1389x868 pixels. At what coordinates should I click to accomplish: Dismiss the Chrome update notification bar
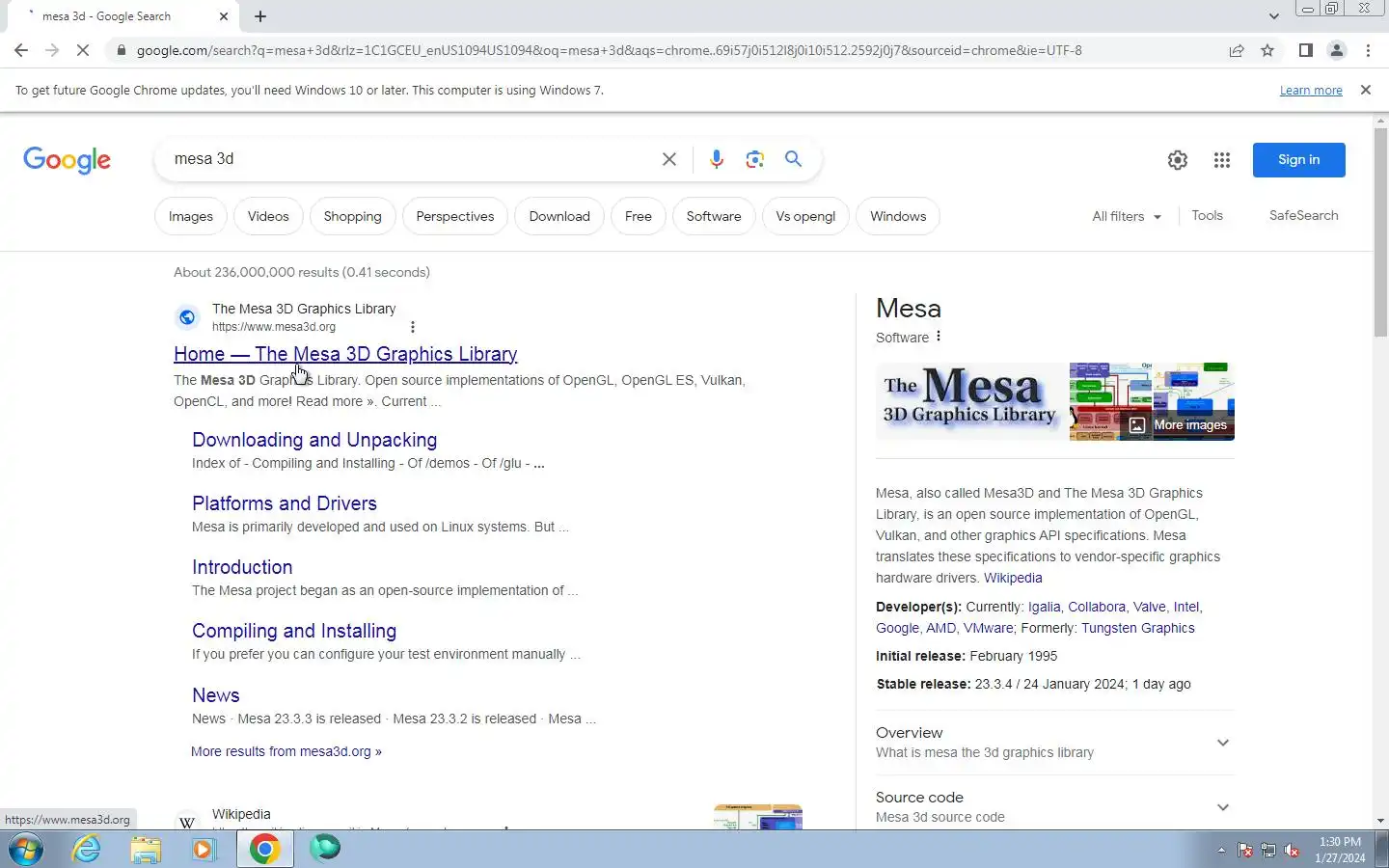pyautogui.click(x=1365, y=90)
